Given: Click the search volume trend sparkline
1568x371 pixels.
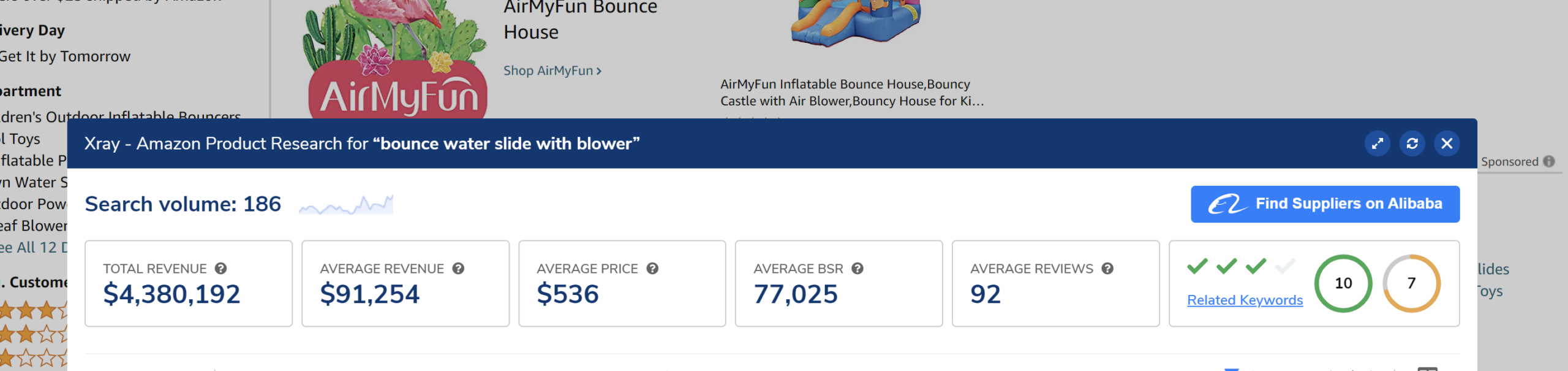Looking at the screenshot, I should (346, 205).
